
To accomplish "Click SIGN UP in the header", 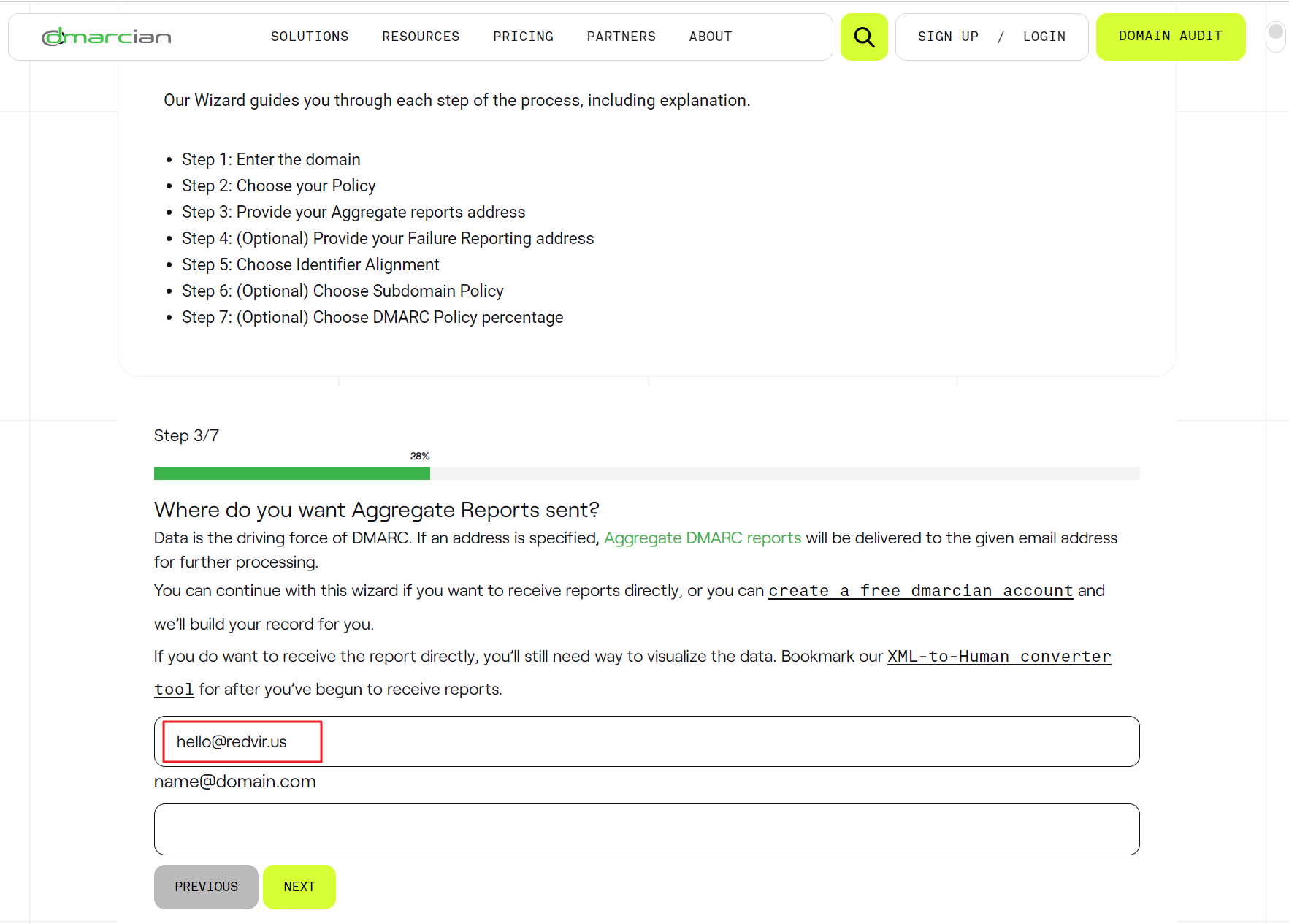I will pos(948,37).
